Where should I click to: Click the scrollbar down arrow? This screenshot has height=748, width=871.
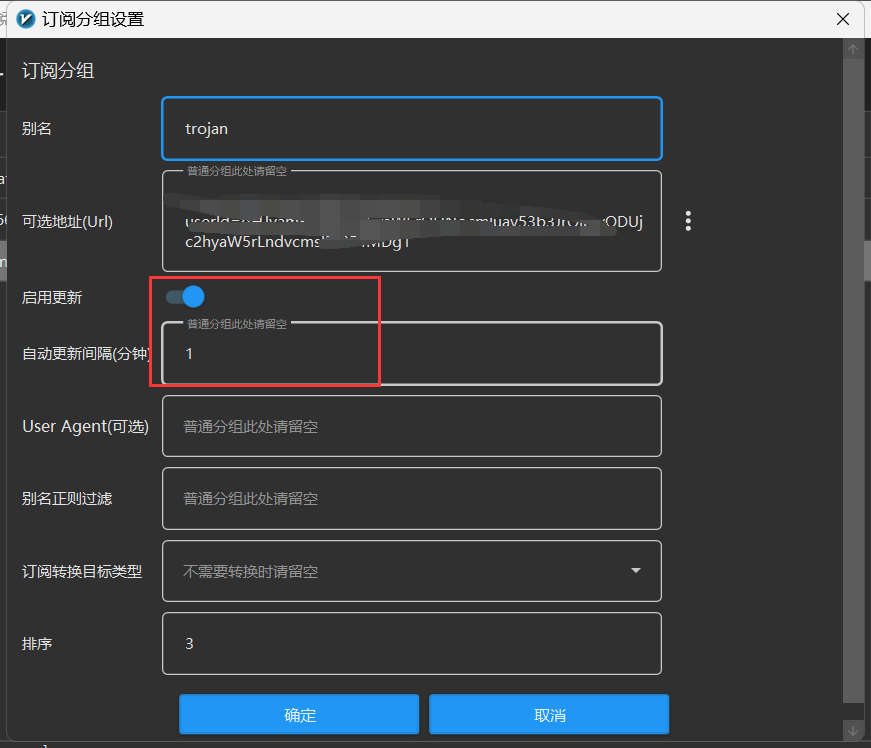[853, 731]
